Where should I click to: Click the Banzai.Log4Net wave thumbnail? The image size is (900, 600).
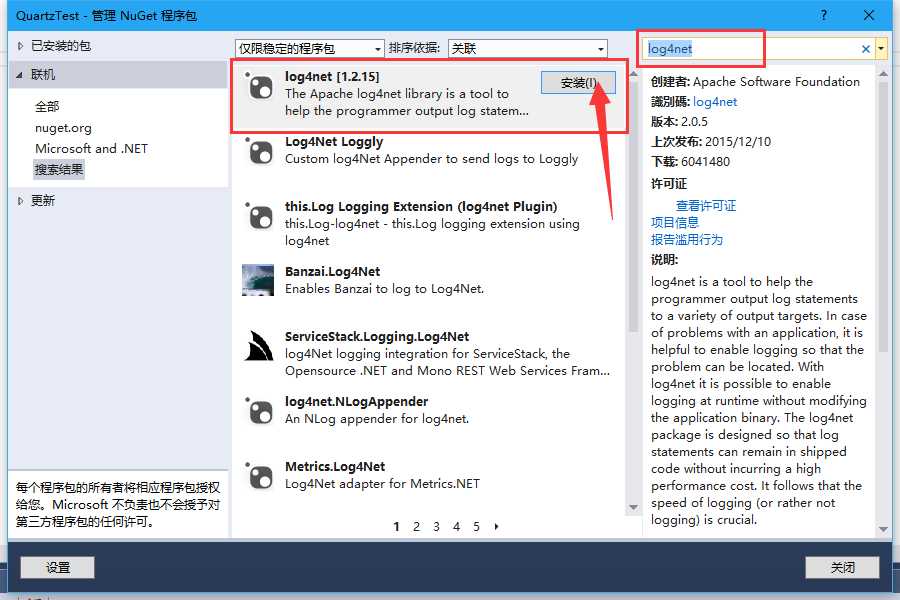pos(258,280)
